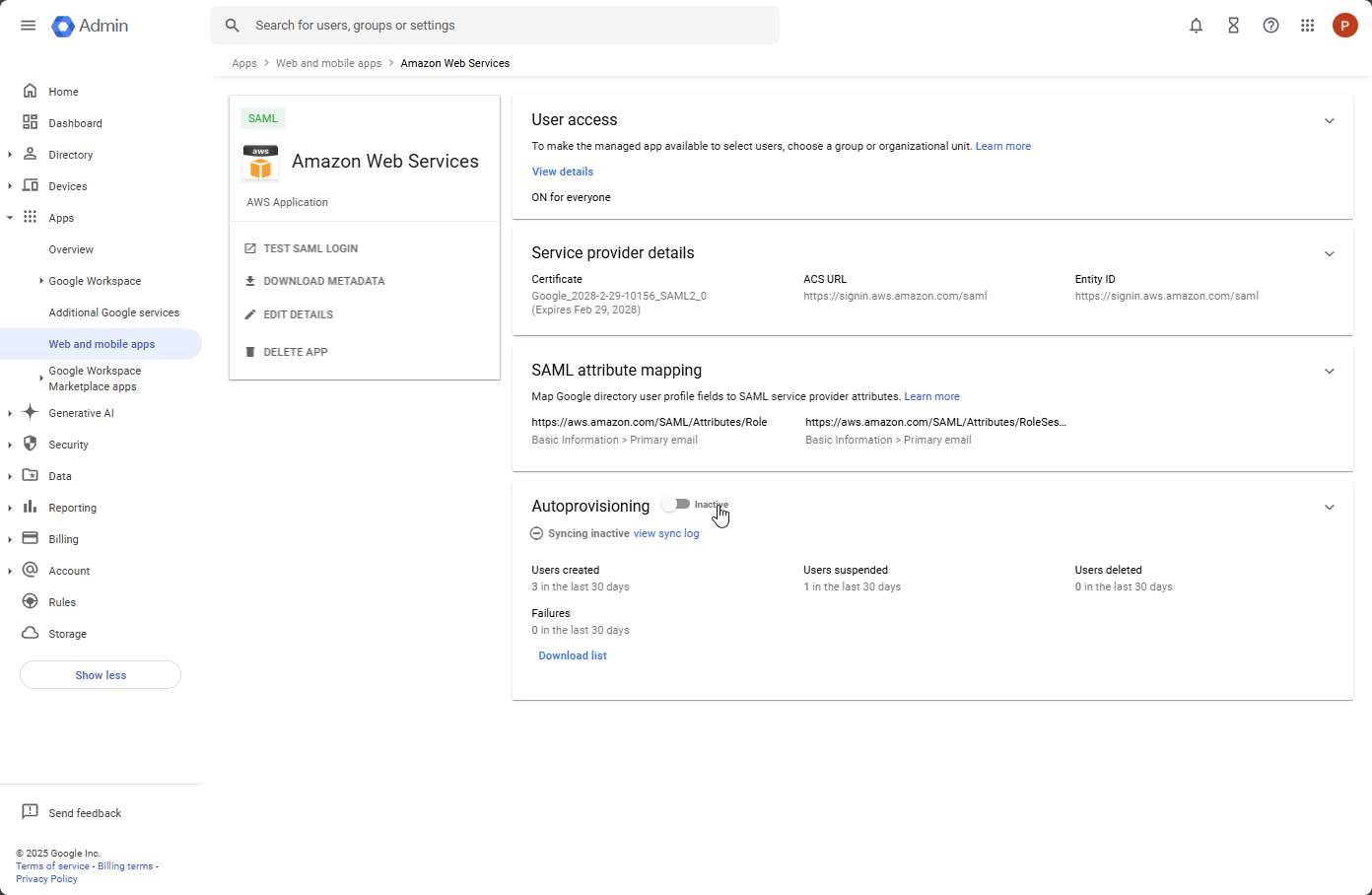
Task: Toggle the Autoprovisioning switch on
Action: (676, 504)
